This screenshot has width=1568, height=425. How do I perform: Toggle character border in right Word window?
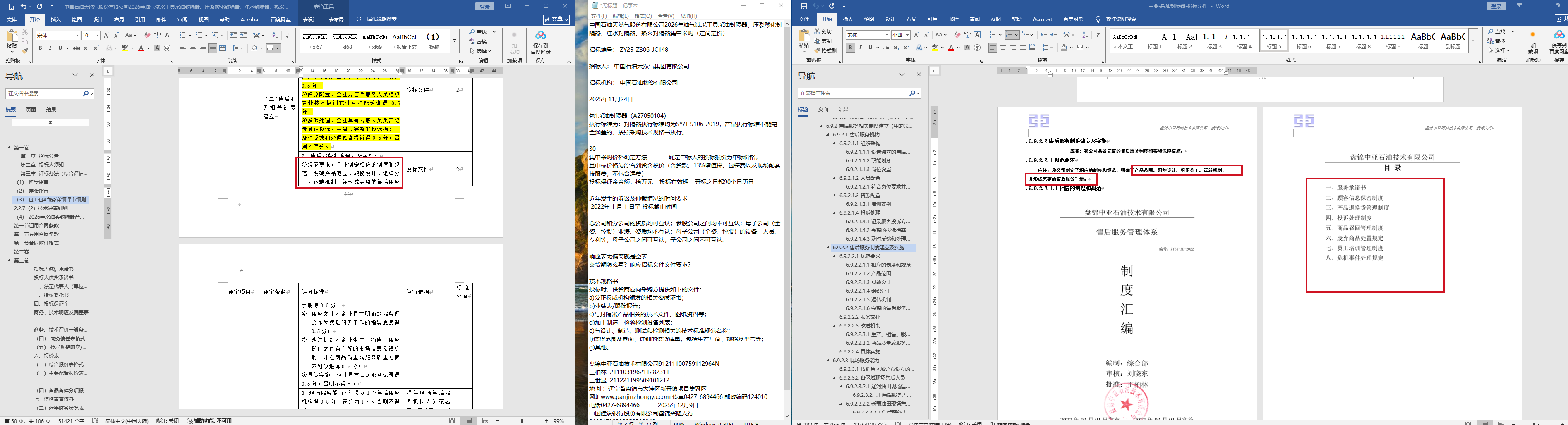pos(978,35)
